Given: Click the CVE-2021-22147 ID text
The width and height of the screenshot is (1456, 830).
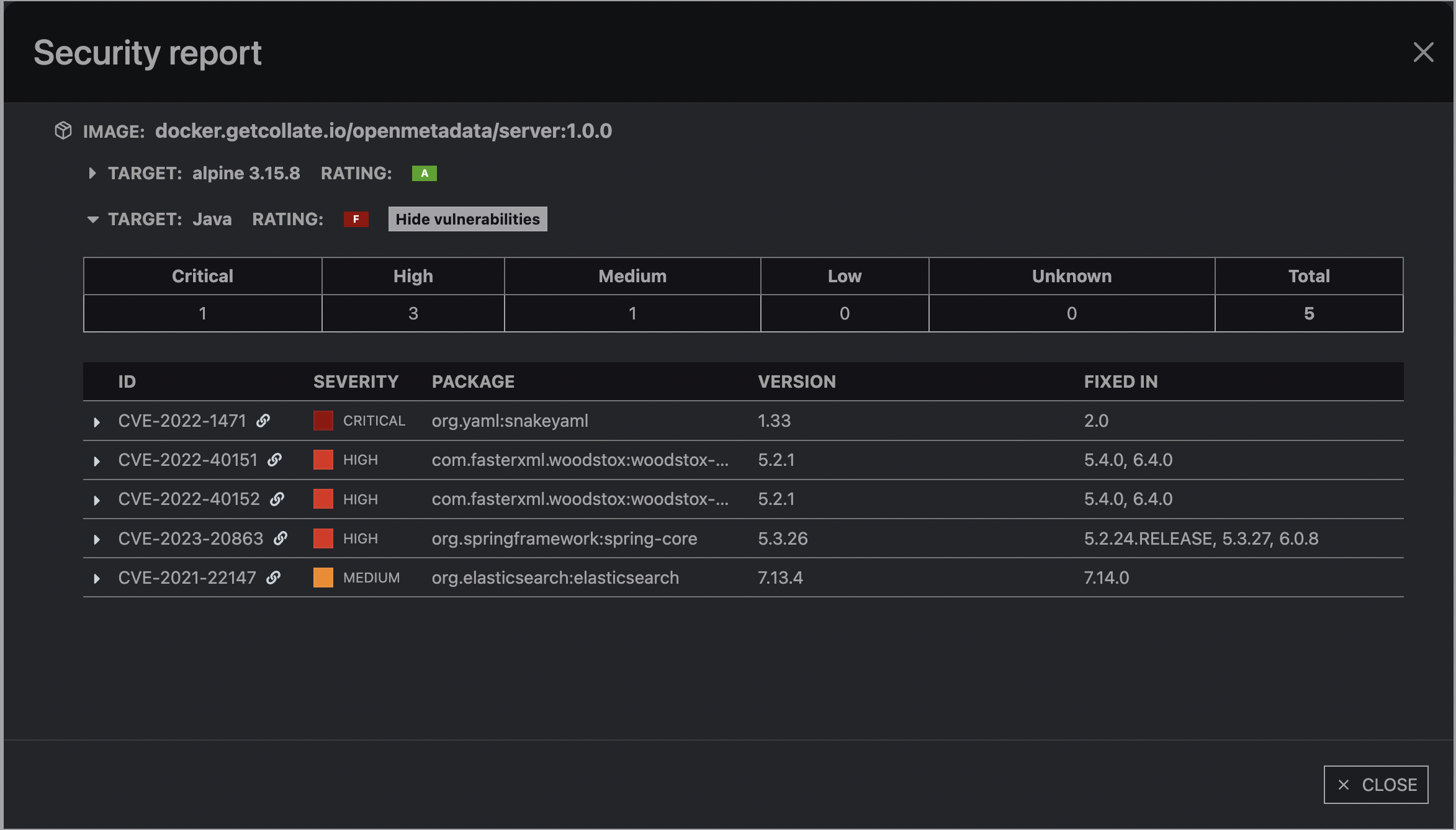Looking at the screenshot, I should (187, 578).
